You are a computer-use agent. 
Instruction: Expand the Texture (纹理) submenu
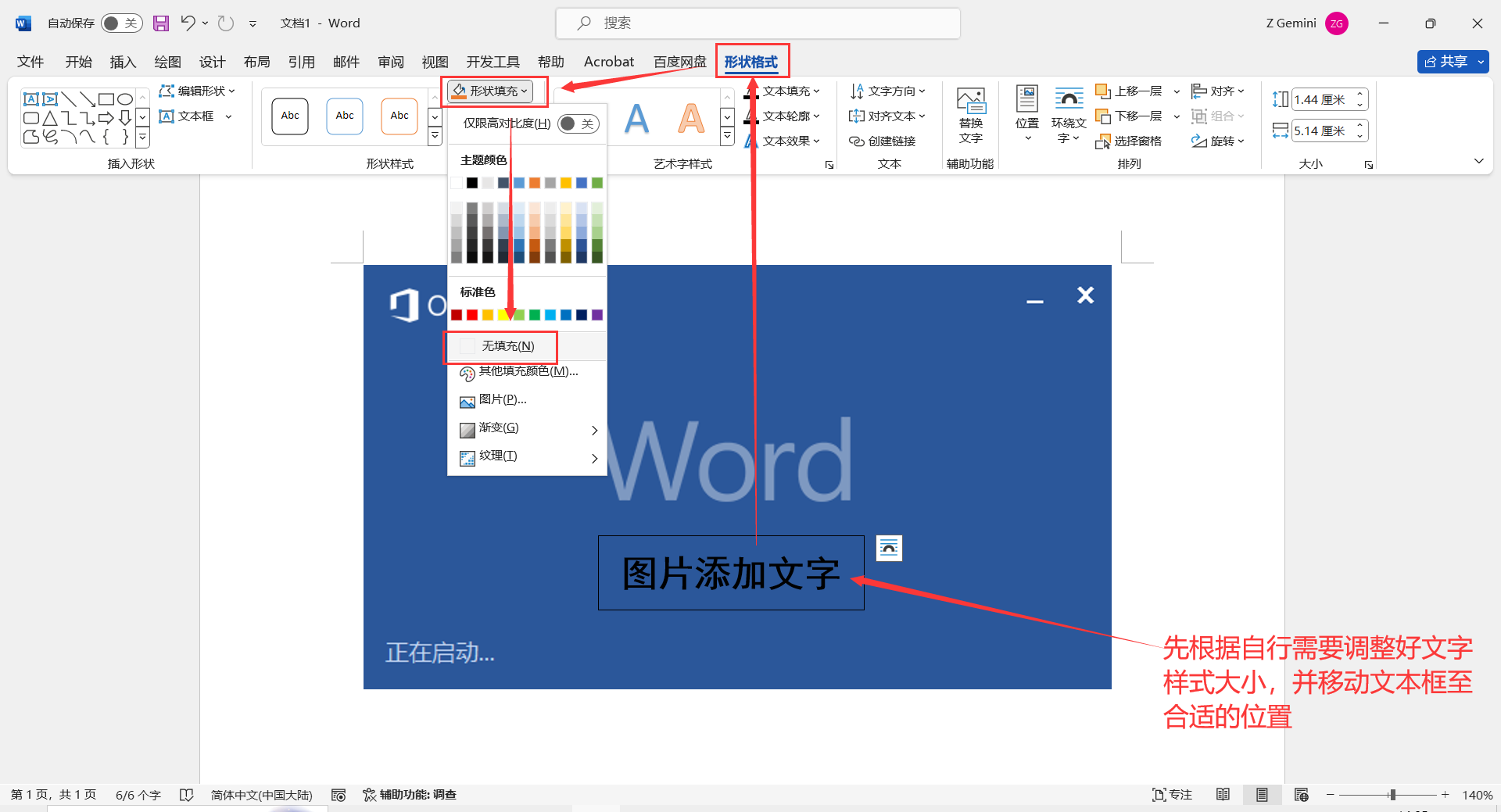tap(527, 456)
